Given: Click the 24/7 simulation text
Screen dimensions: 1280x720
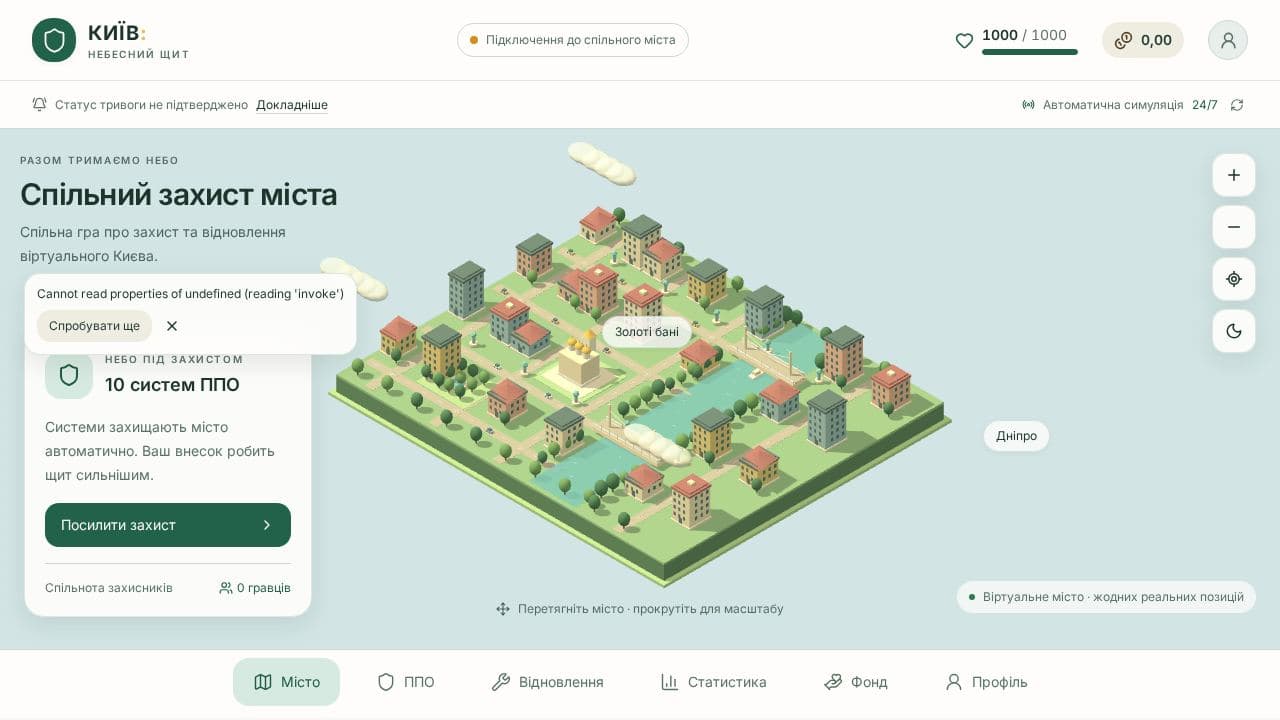Looking at the screenshot, I should (1205, 105).
